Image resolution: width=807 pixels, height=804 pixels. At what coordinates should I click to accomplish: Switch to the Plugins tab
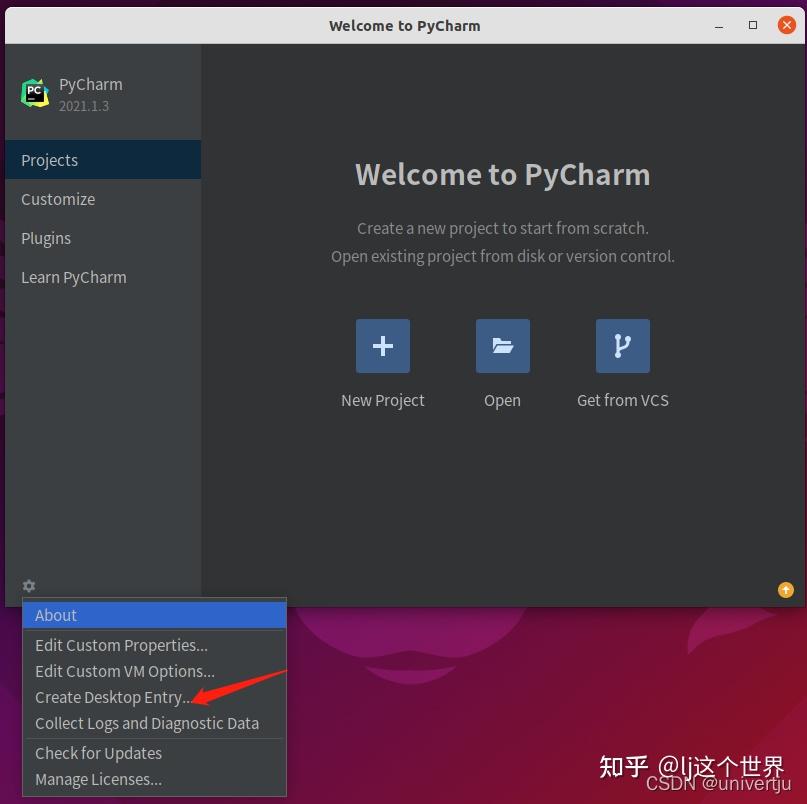[x=46, y=238]
